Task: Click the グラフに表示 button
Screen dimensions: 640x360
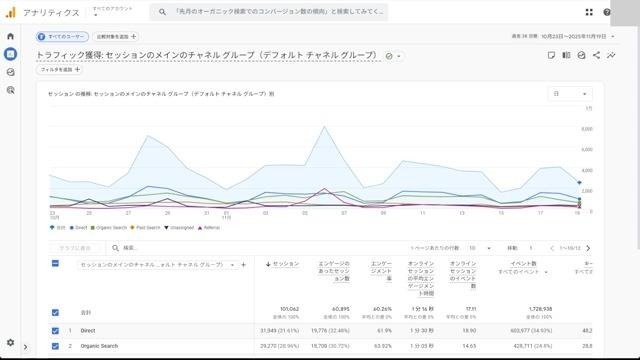Action: pos(75,248)
